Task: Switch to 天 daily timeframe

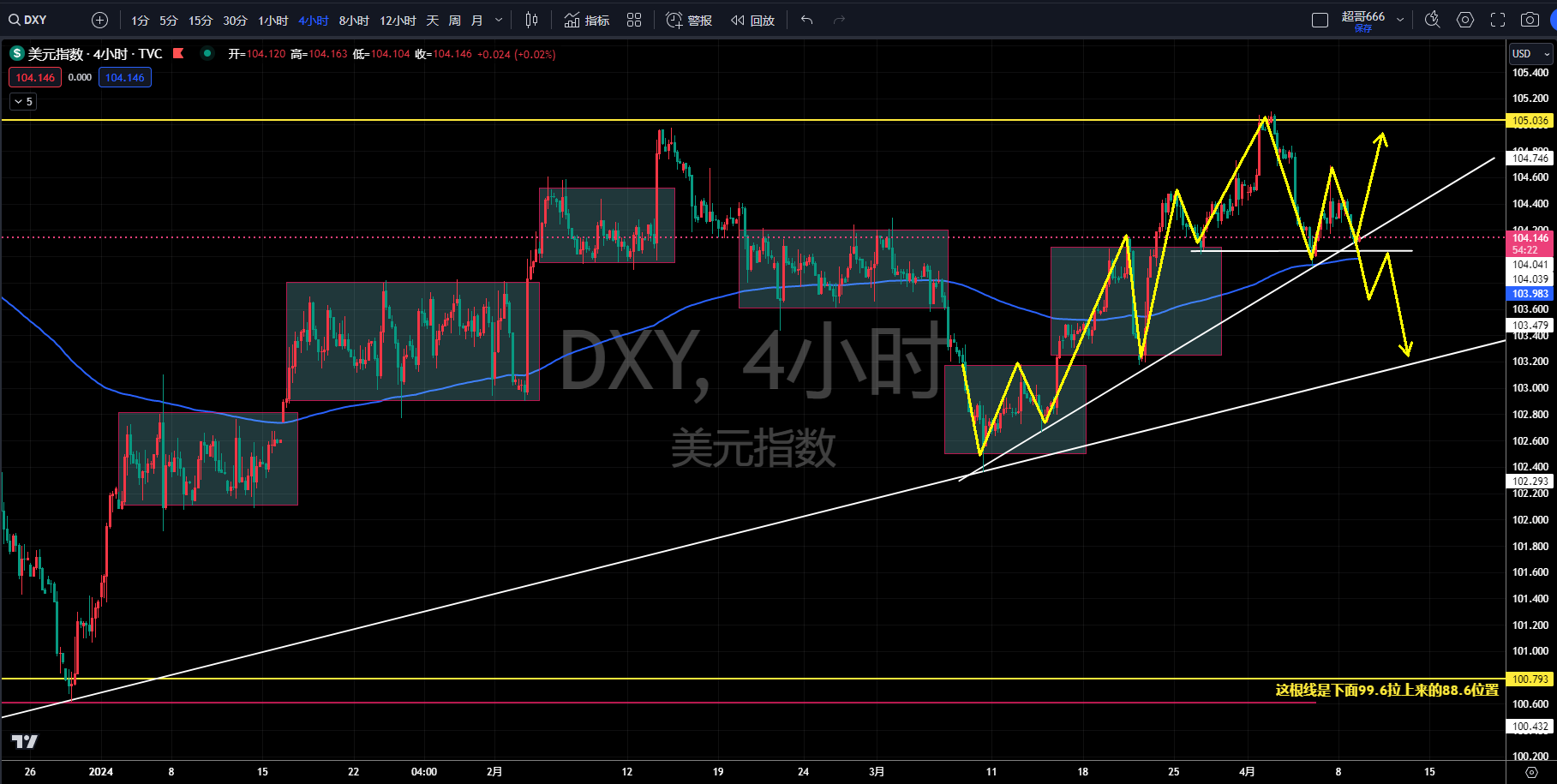Action: click(433, 20)
